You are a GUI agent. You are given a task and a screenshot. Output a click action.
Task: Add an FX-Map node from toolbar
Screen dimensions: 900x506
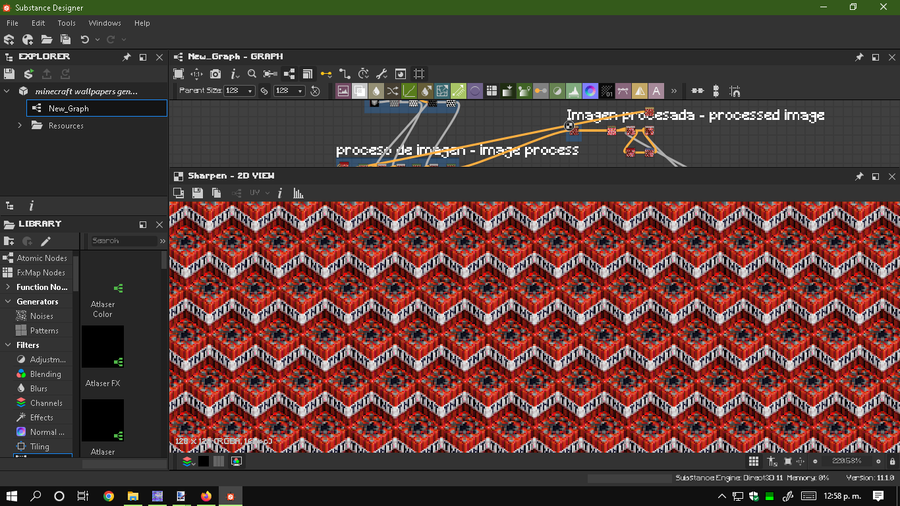coord(491,91)
